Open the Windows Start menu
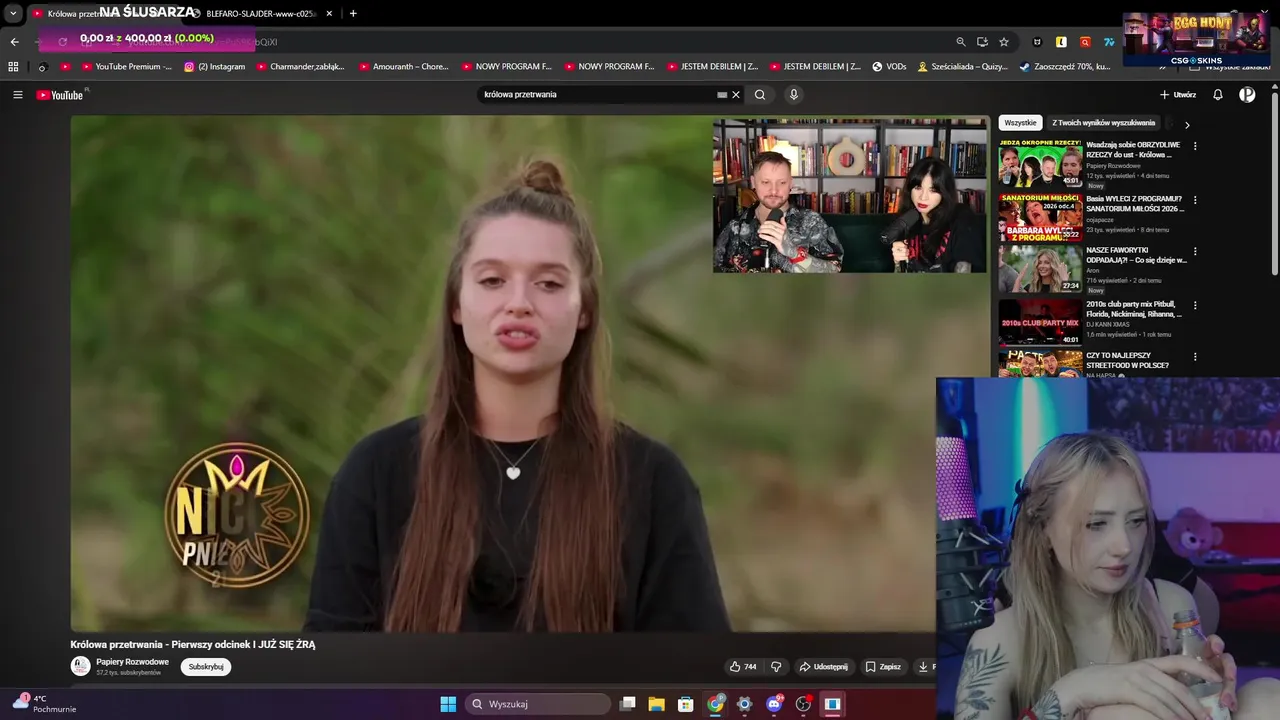 (448, 704)
